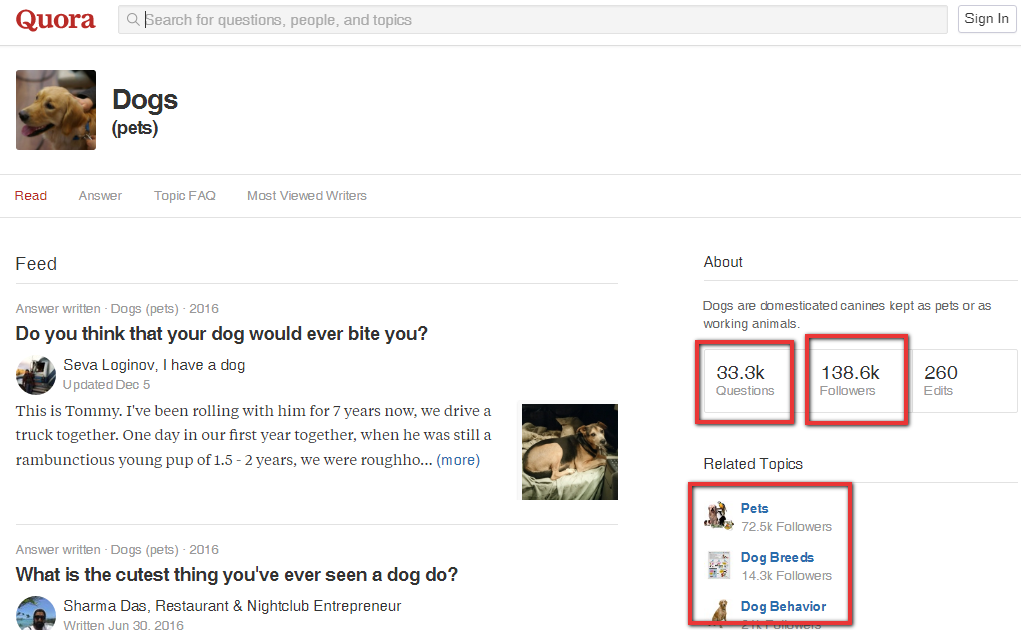
Task: Click Dogs (pets) label in first feed item
Action: 145,308
